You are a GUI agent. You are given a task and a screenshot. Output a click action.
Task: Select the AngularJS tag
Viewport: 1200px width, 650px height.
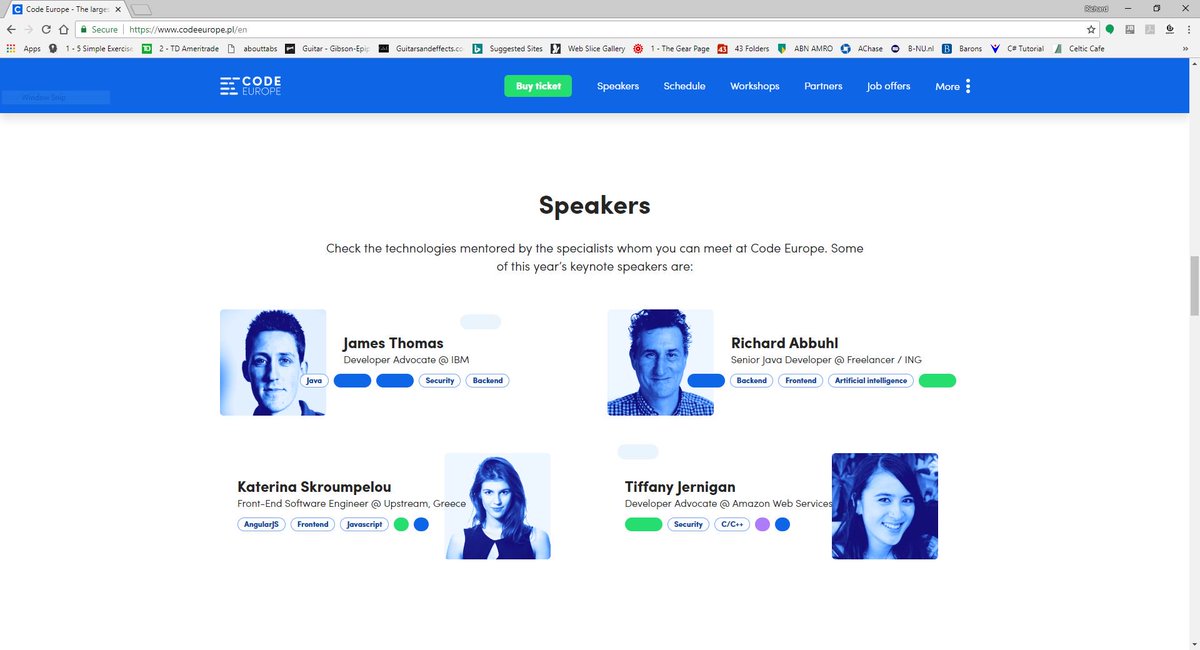(261, 524)
